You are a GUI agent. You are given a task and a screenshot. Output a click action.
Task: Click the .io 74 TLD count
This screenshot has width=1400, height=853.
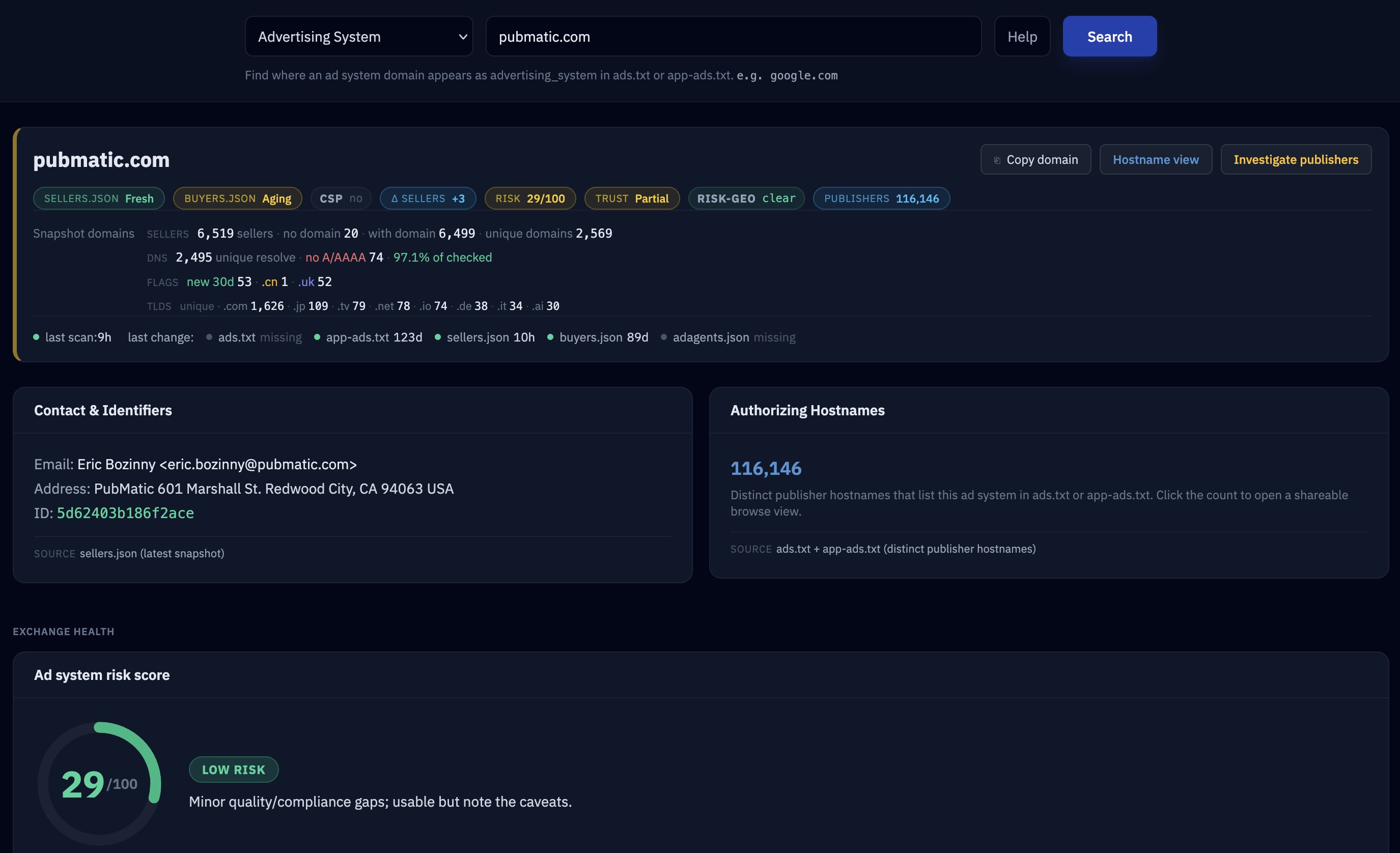[434, 306]
